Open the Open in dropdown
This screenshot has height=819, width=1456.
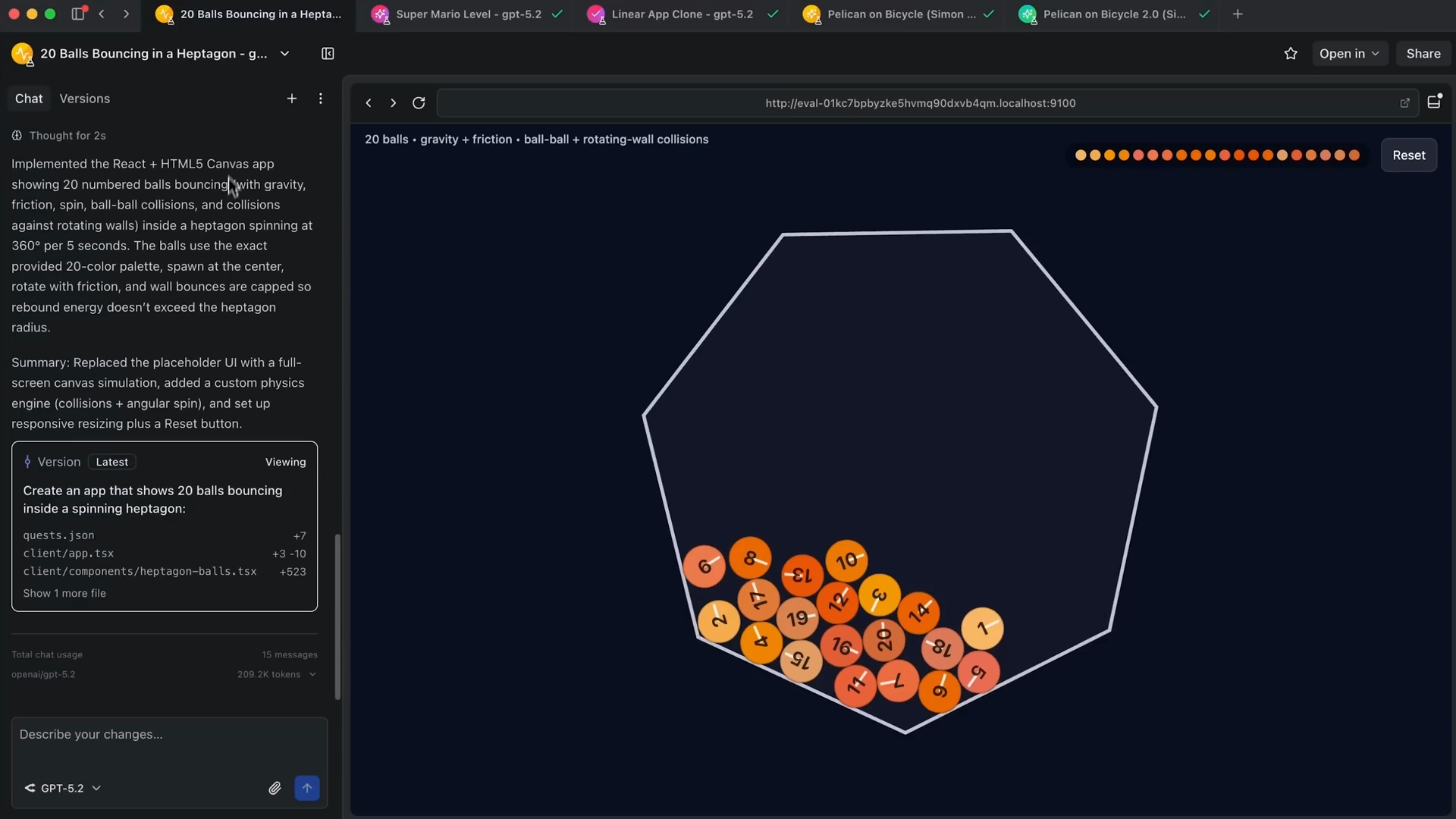point(1350,53)
